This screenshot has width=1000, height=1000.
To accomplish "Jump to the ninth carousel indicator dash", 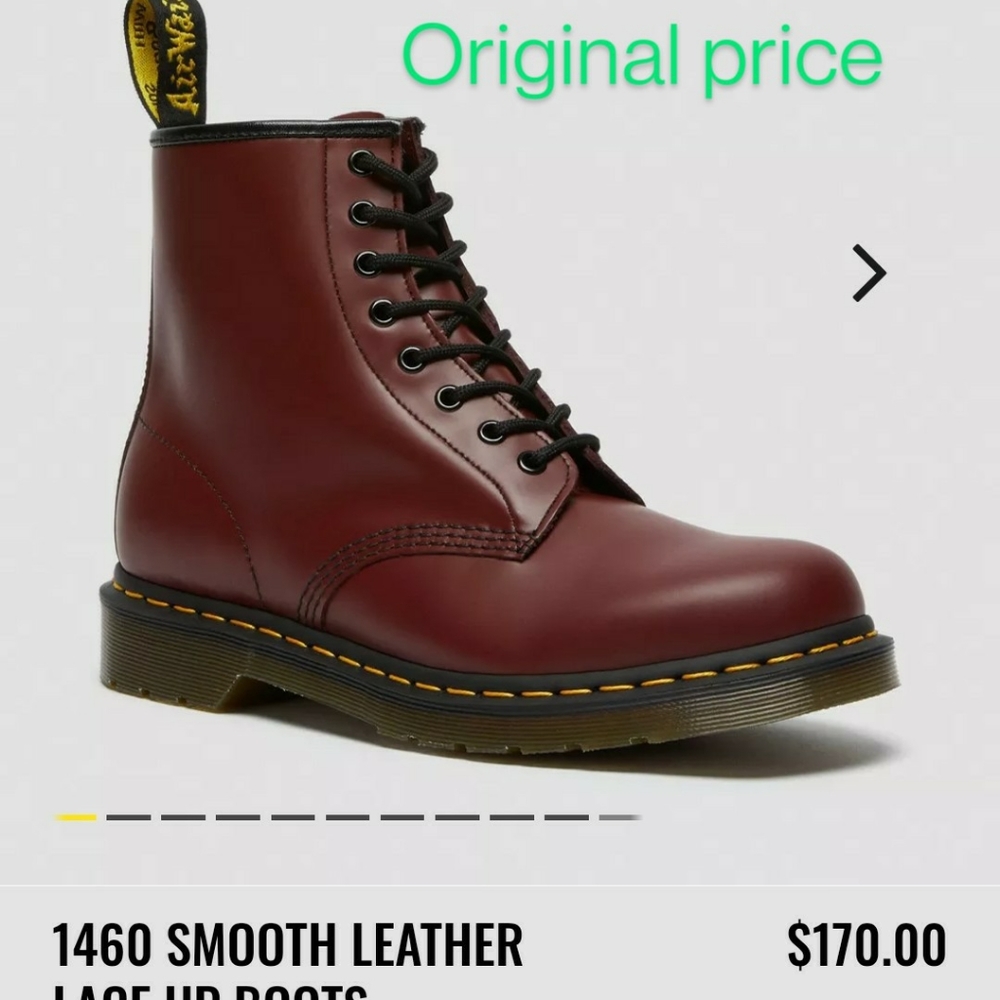I will point(512,817).
